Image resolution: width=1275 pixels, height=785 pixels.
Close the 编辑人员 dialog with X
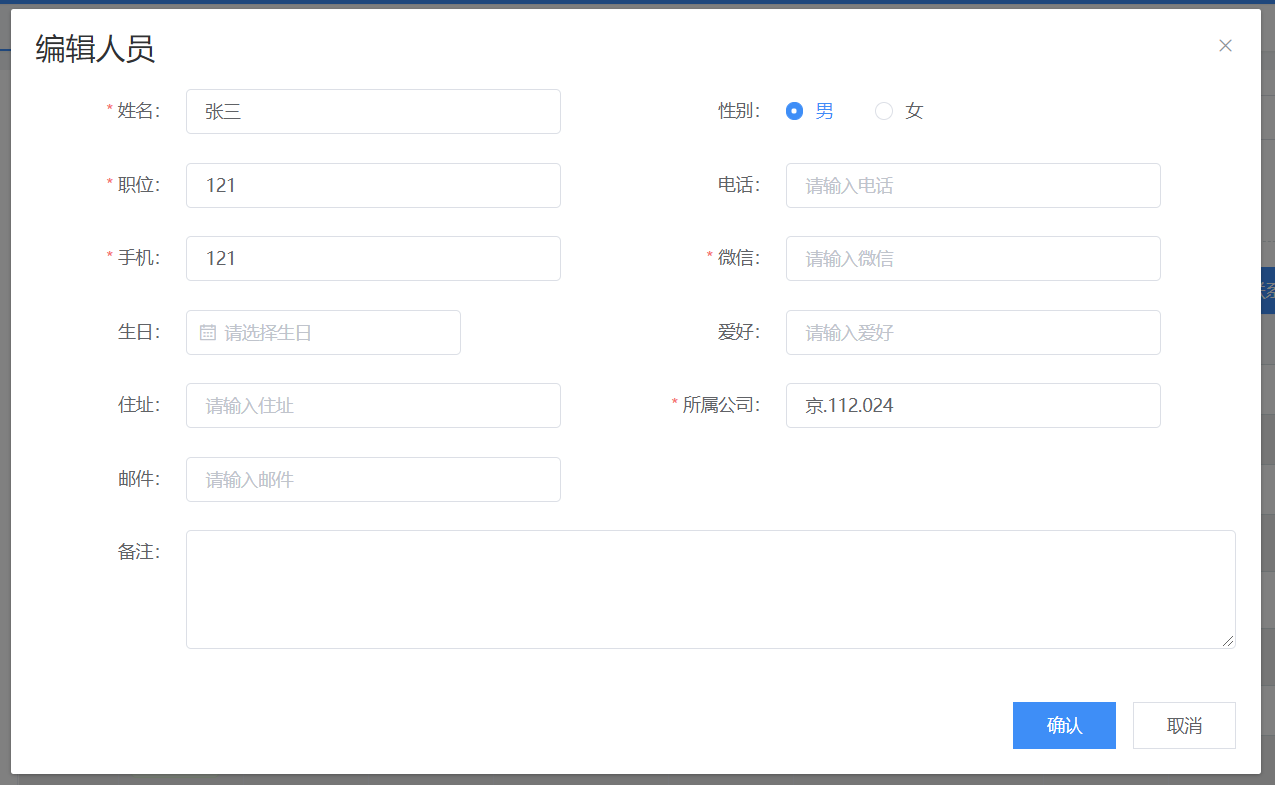pos(1225,46)
